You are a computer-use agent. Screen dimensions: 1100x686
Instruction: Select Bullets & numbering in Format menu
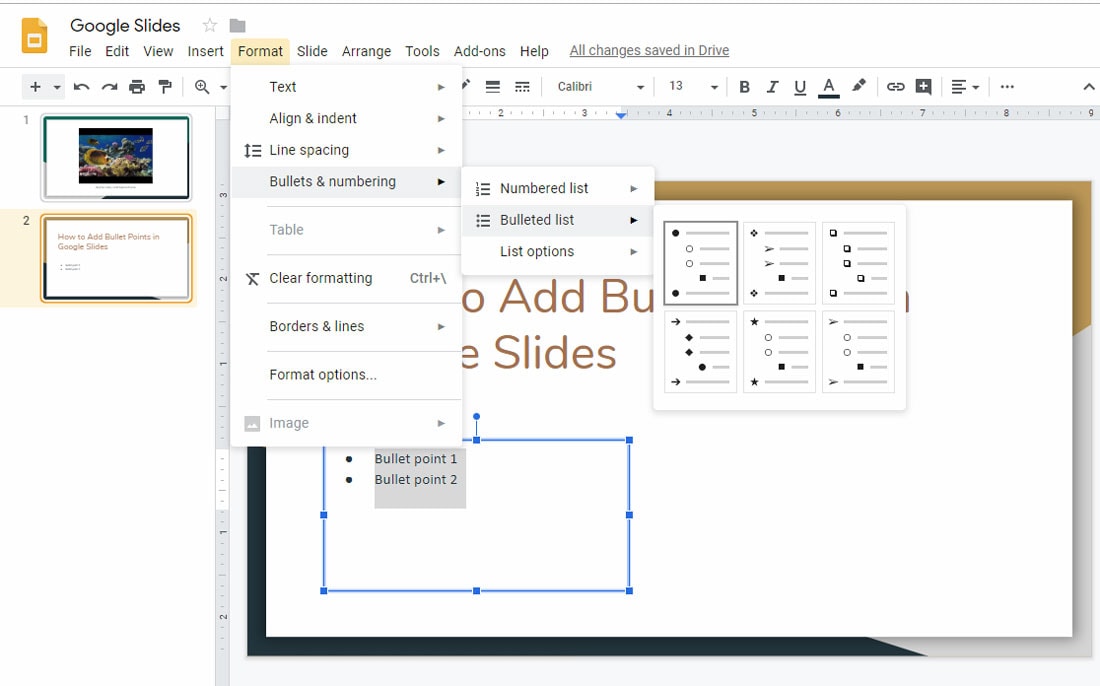(x=347, y=182)
